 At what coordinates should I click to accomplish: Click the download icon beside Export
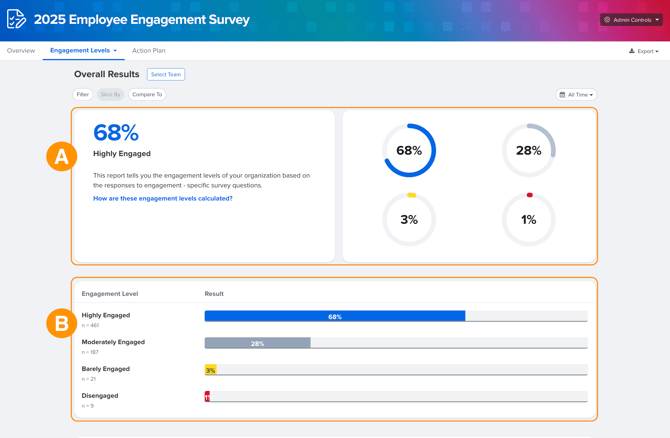pyautogui.click(x=632, y=51)
